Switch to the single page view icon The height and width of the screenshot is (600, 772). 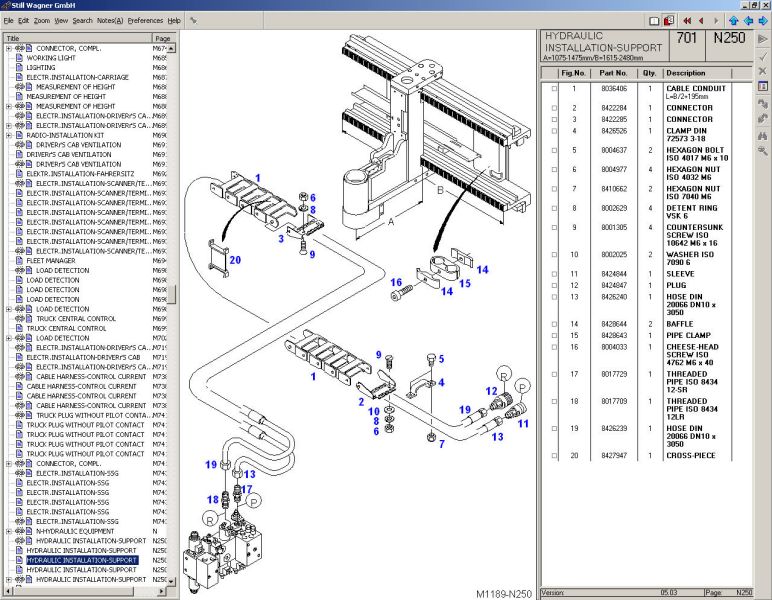coord(654,20)
